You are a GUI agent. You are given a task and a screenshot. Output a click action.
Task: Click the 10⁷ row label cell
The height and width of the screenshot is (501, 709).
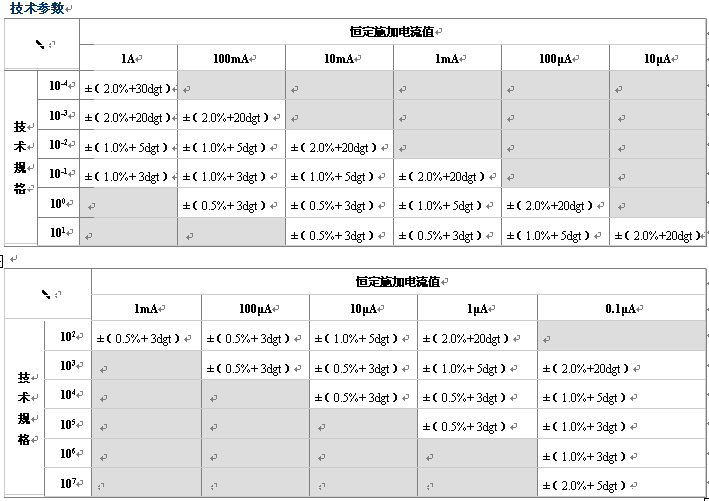pyautogui.click(x=68, y=484)
